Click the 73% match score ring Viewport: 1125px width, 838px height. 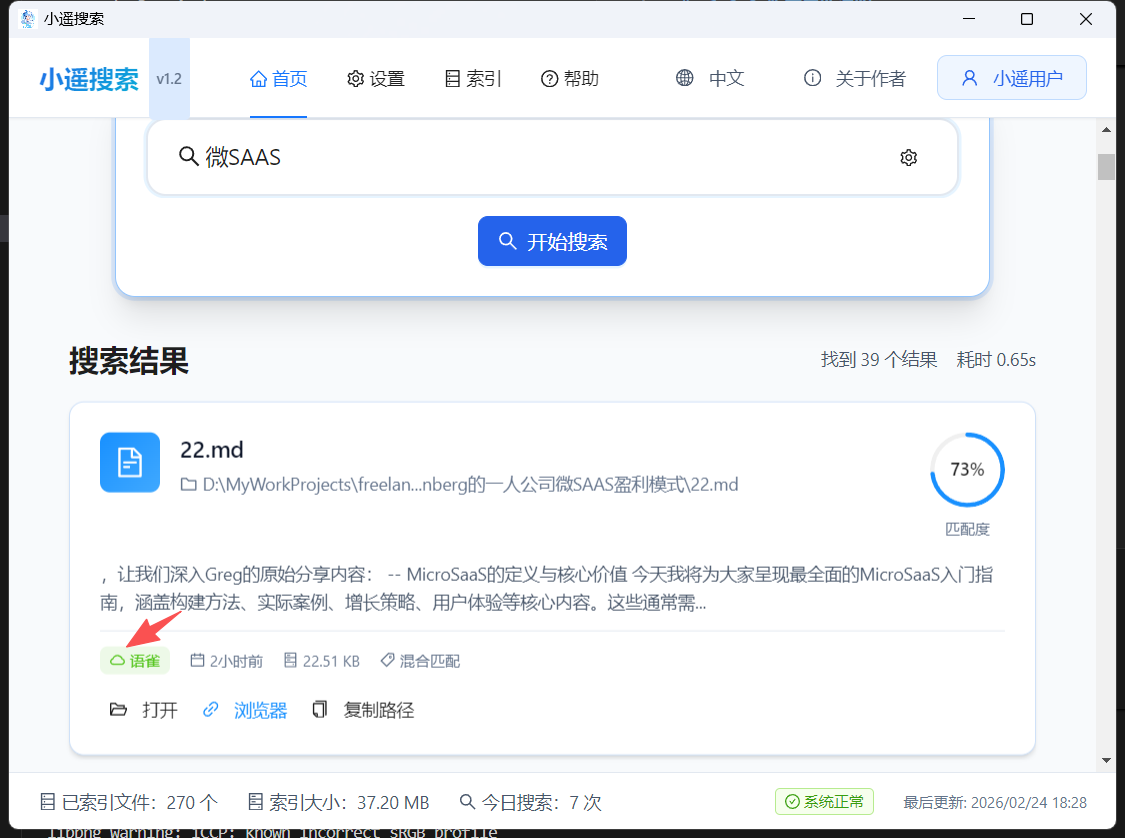pos(967,469)
